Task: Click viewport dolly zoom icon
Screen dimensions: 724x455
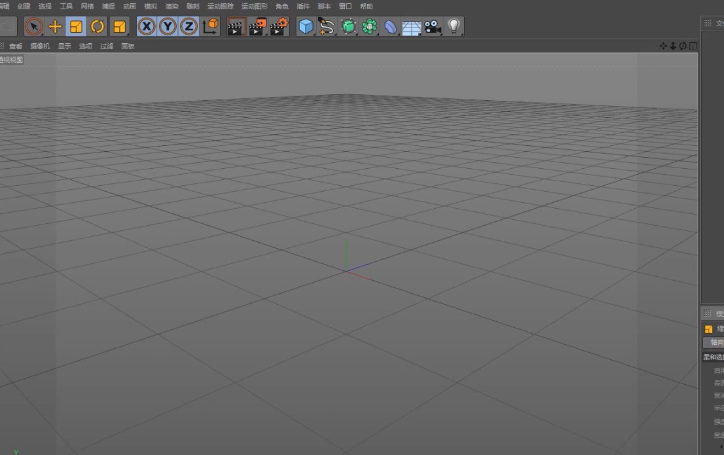Action: (x=673, y=46)
